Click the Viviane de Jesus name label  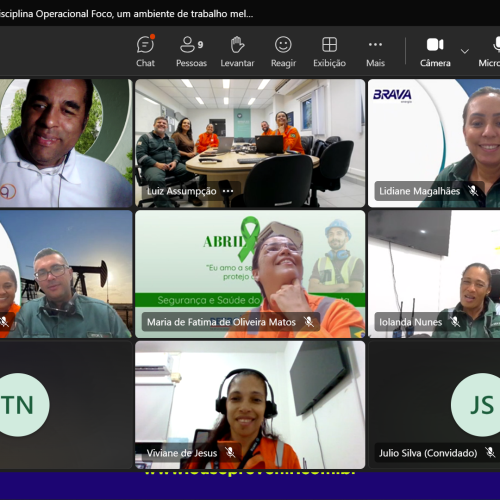(182, 453)
